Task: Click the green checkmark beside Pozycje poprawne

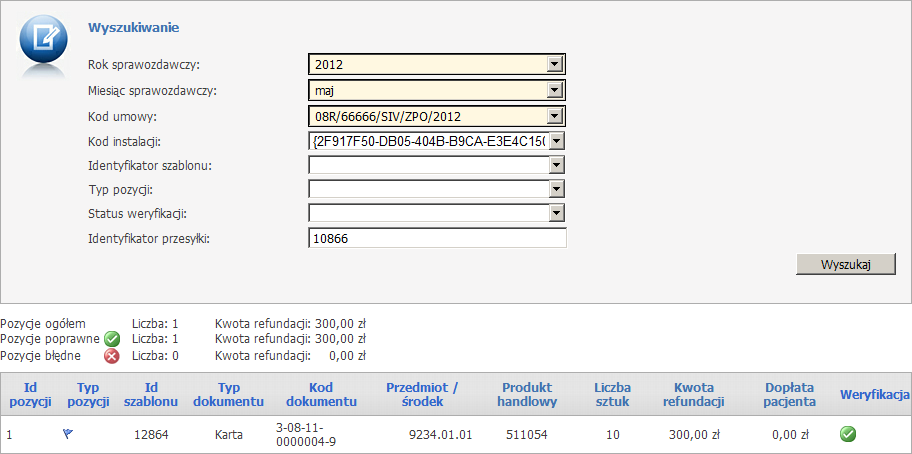Action: tap(112, 339)
